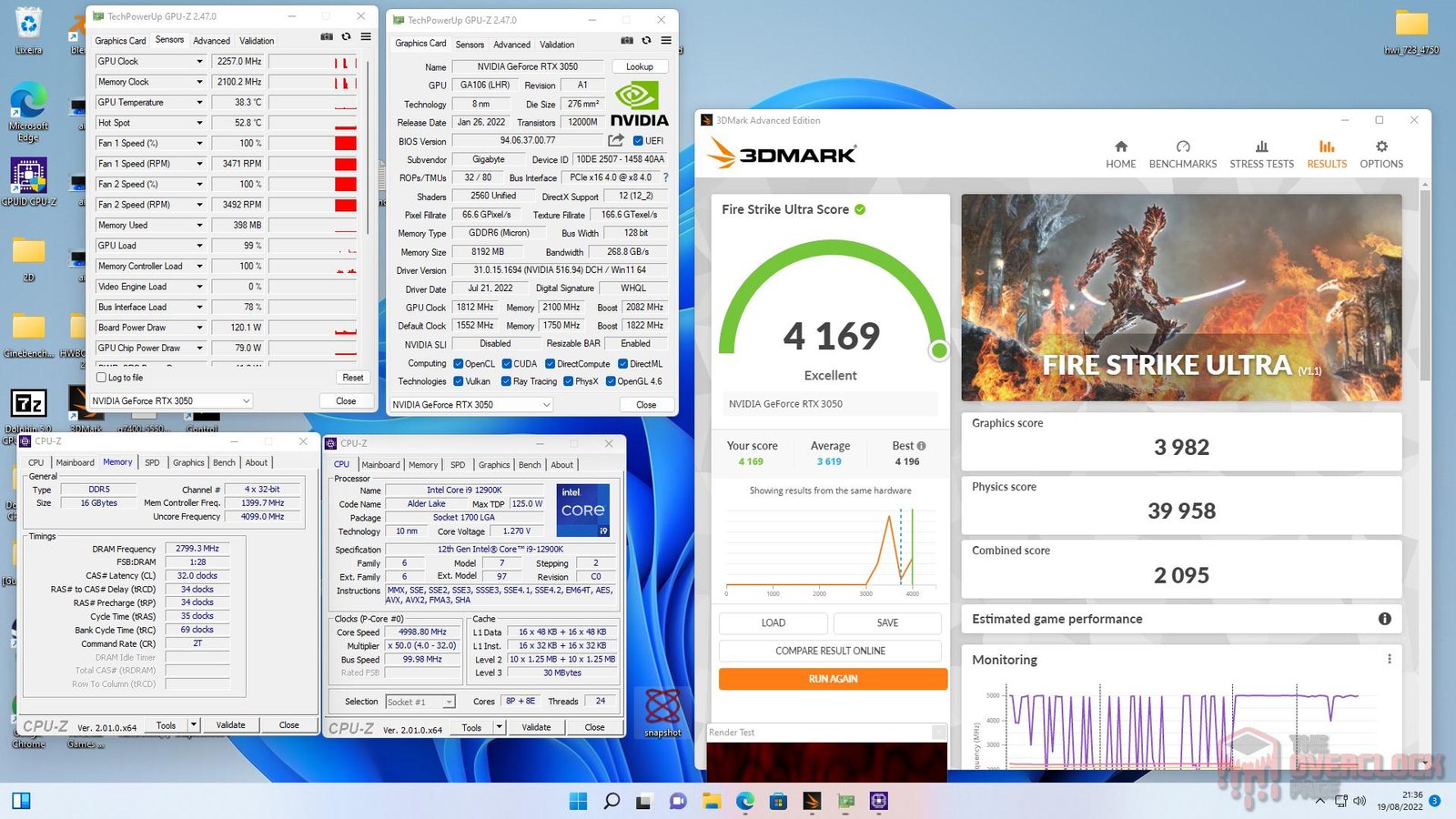Click RUN AGAIN in 3DMark
Viewport: 1456px width, 819px height.
tap(830, 679)
